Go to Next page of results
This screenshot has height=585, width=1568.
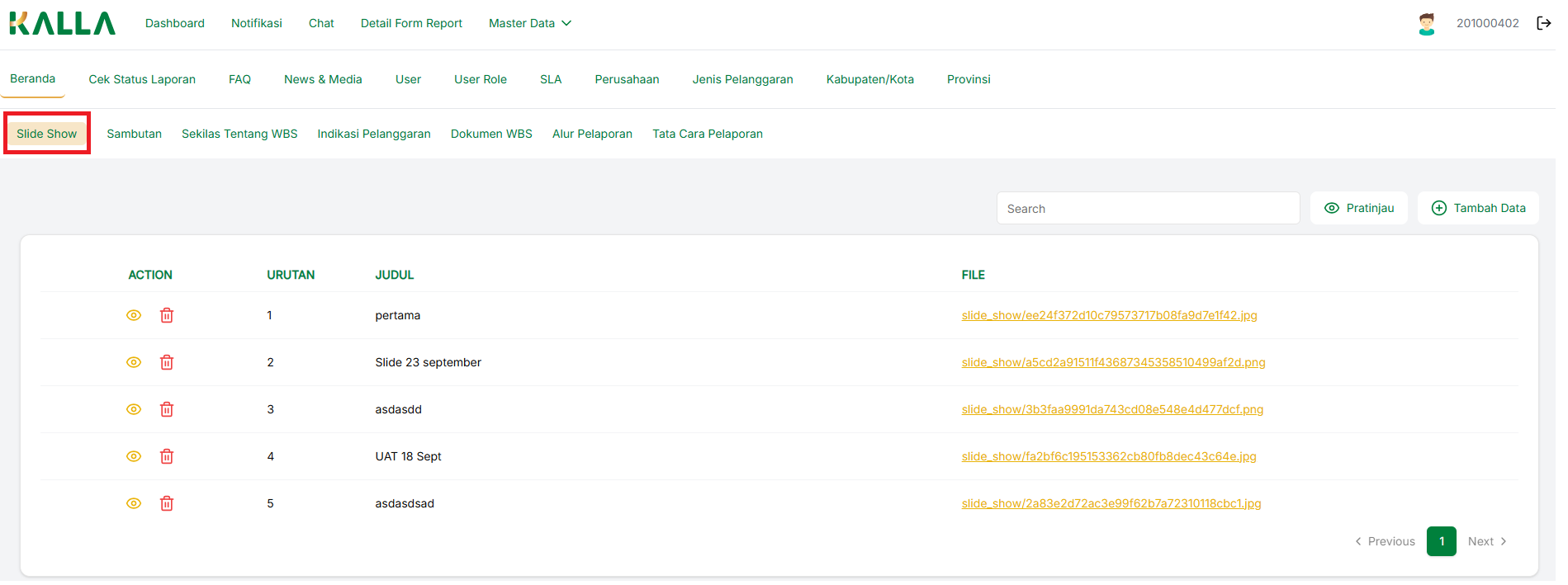coord(1487,541)
